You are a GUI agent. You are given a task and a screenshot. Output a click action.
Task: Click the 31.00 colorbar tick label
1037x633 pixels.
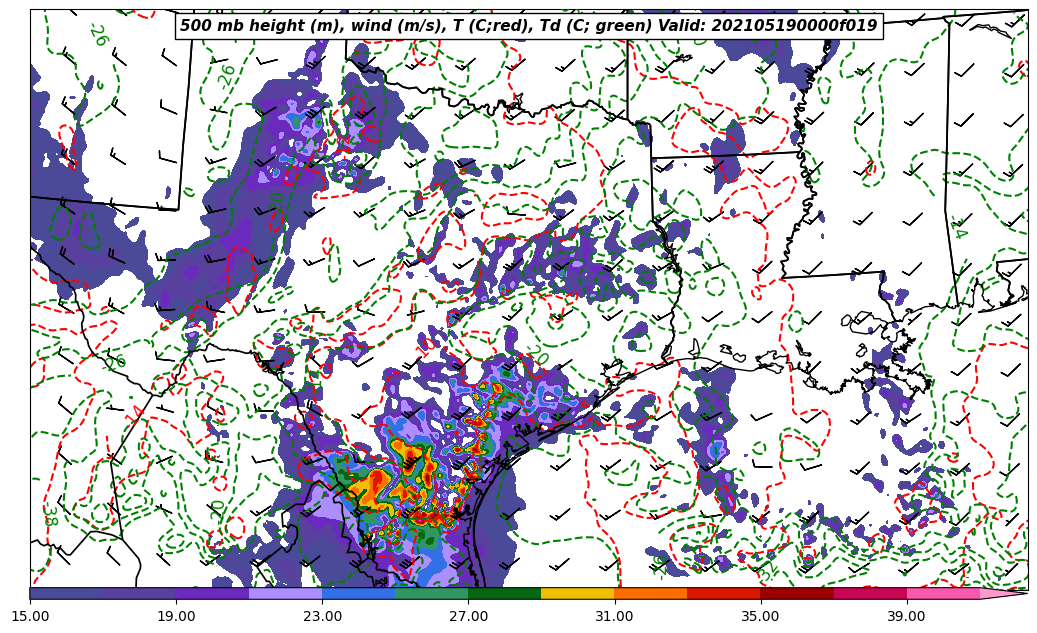coord(614,616)
